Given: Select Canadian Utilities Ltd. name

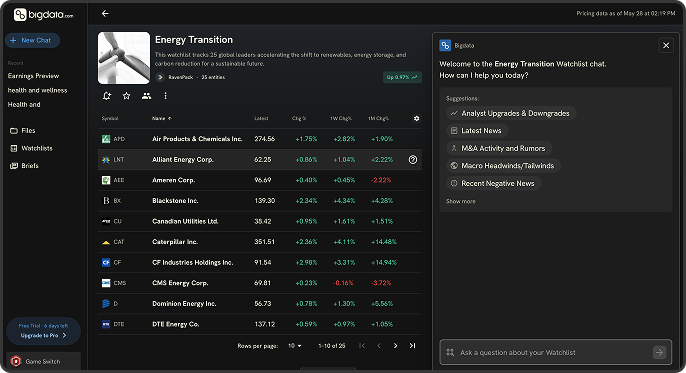Looking at the screenshot, I should click(186, 221).
